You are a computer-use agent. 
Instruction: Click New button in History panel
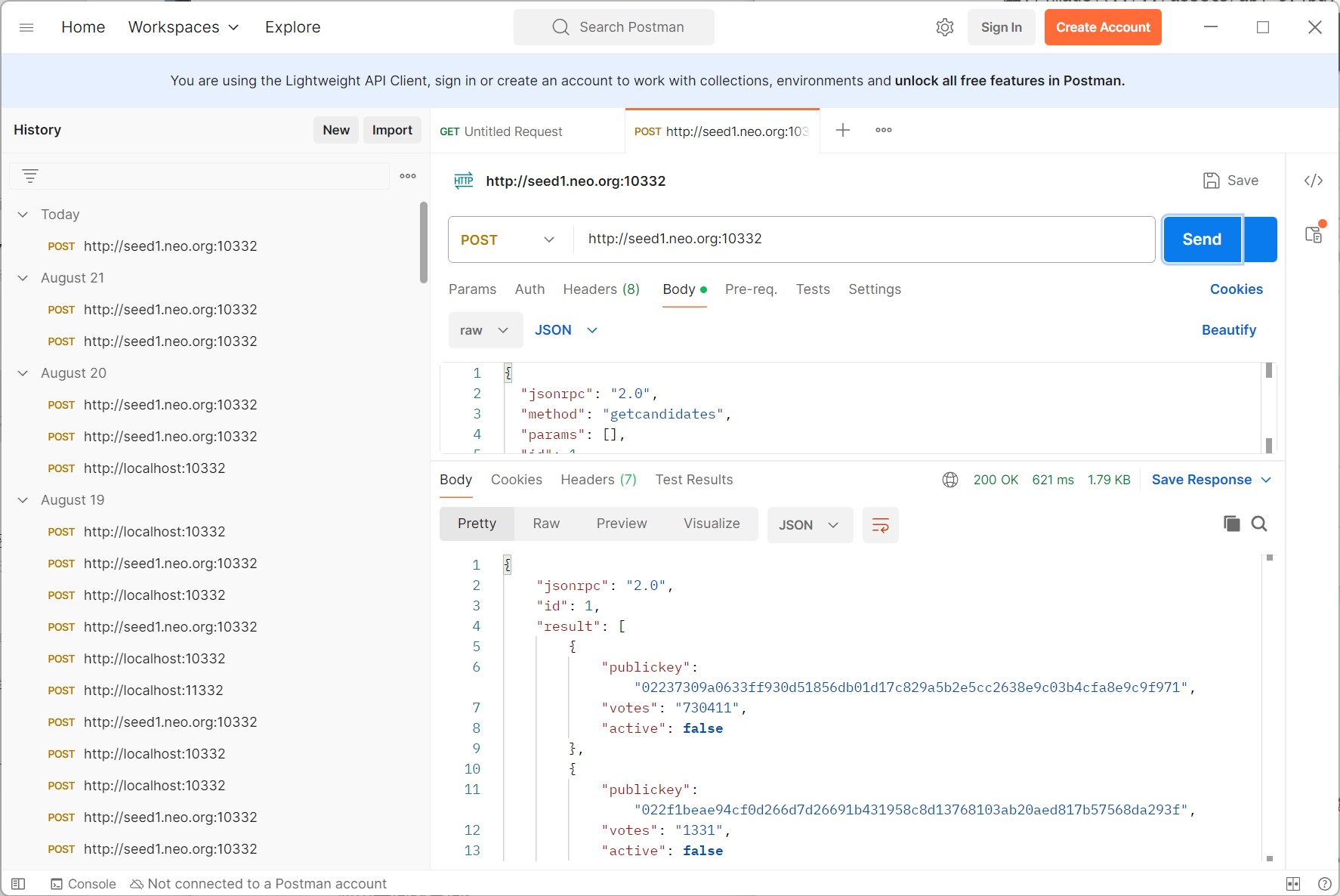tap(336, 130)
